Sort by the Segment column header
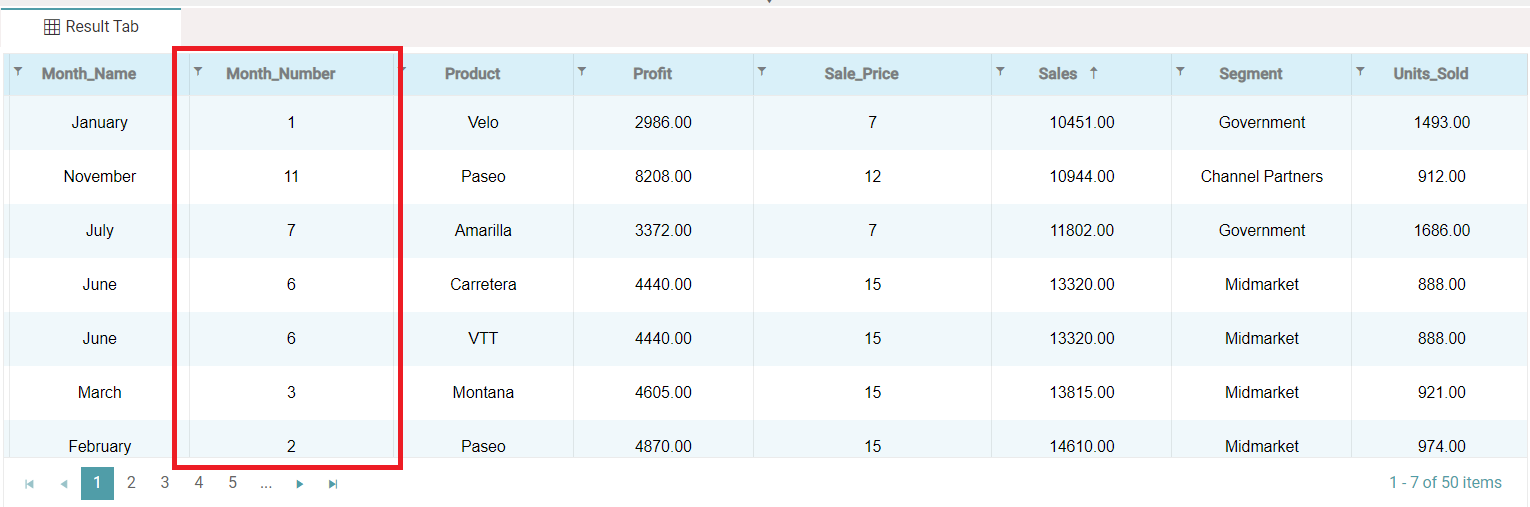 tap(1250, 74)
